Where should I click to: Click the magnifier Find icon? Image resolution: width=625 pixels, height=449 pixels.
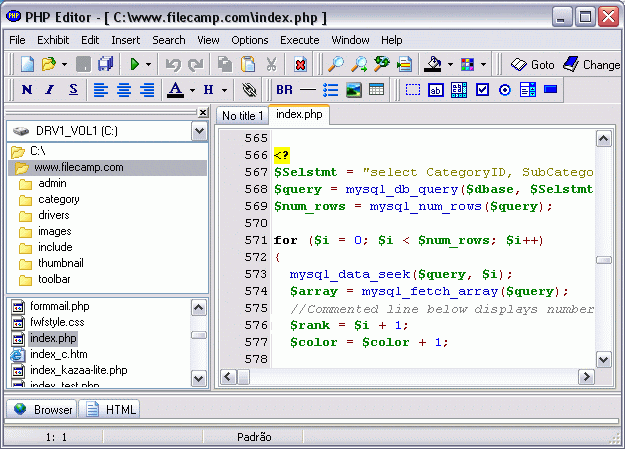(336, 64)
